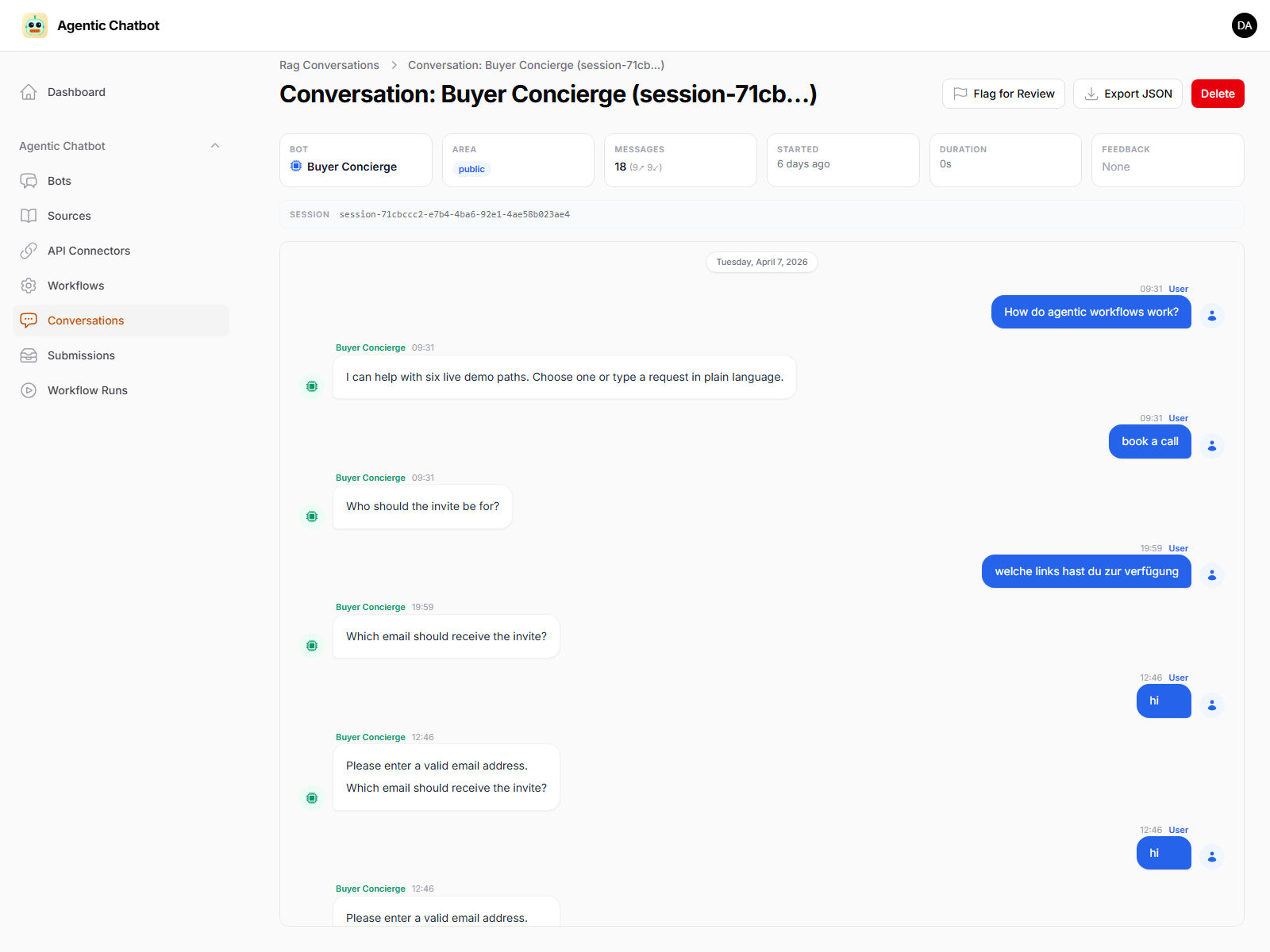Click bot avatar beside 'I can help with six live demo paths'
The image size is (1270, 952).
312,386
